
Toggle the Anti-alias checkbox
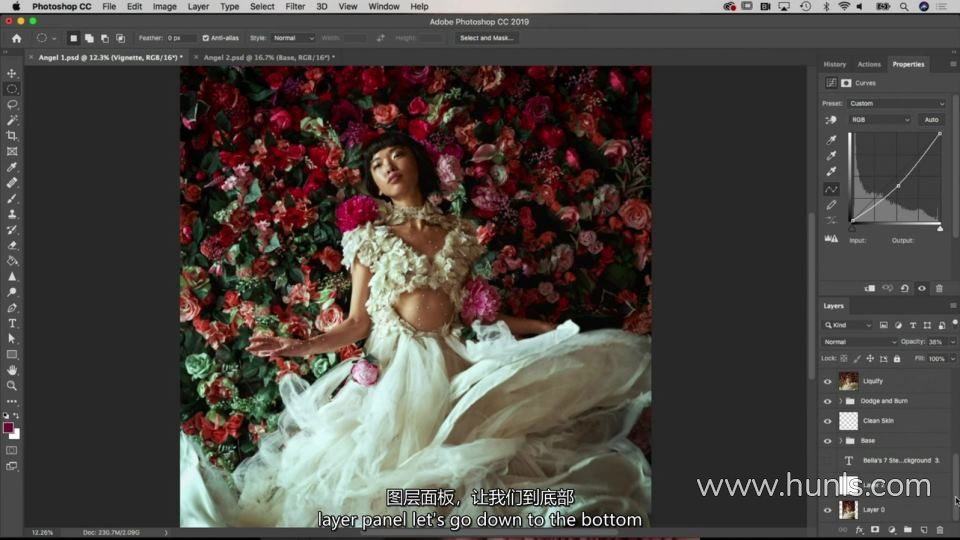point(206,38)
